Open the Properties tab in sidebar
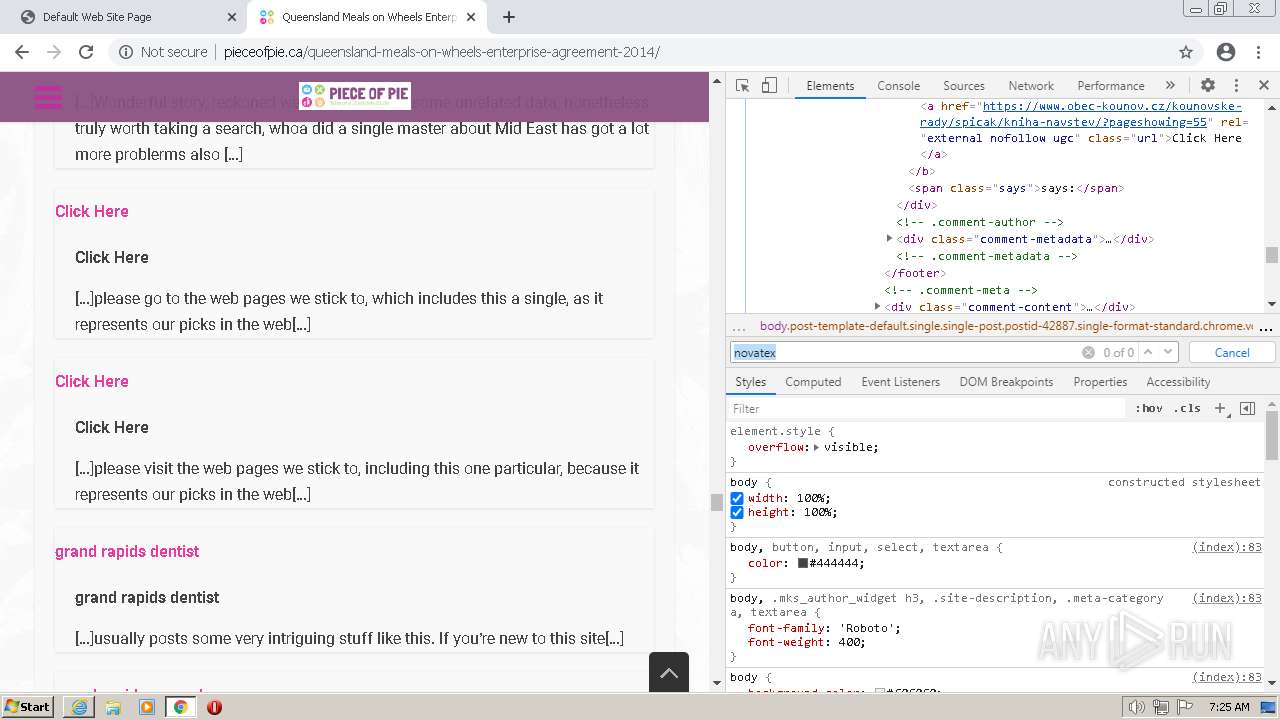 tap(1100, 382)
